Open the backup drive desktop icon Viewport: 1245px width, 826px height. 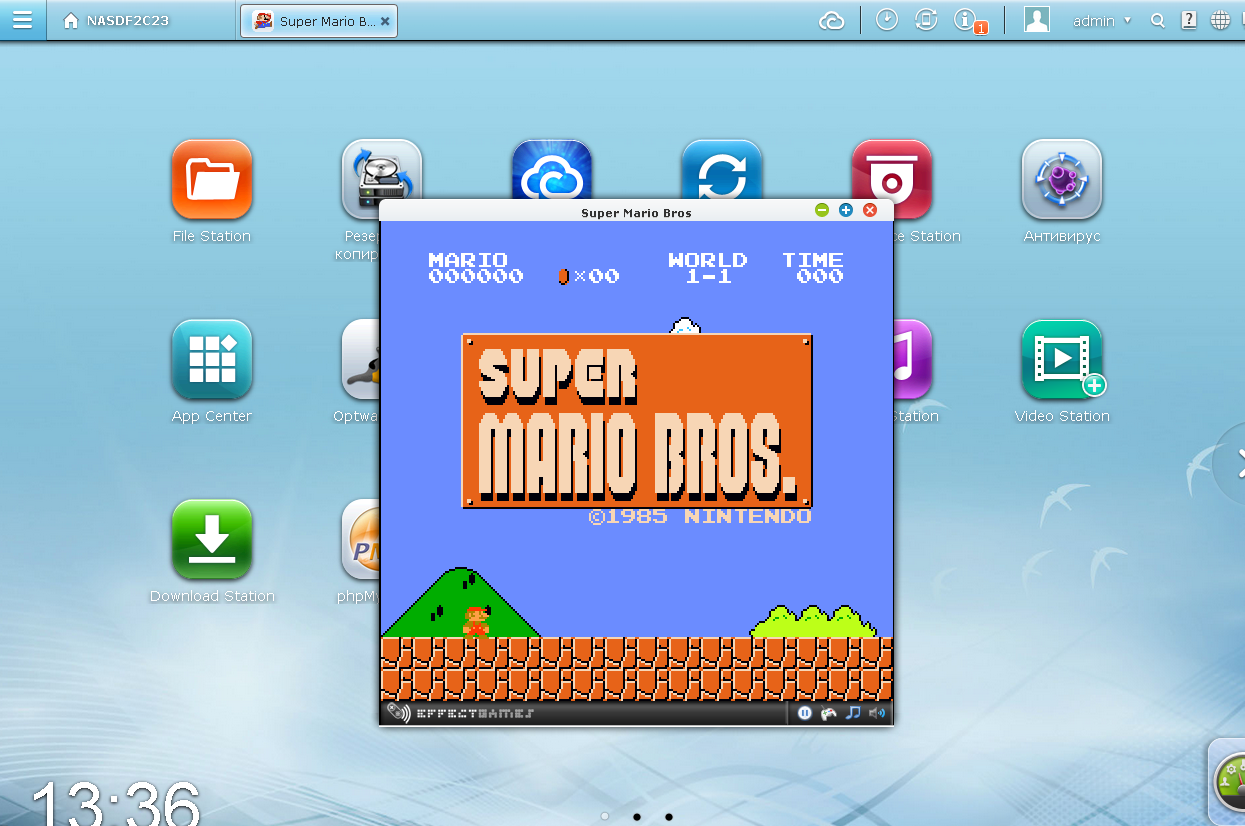pyautogui.click(x=381, y=170)
